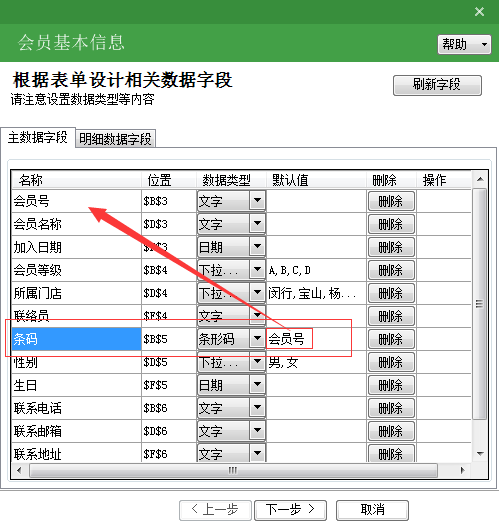This screenshot has width=499, height=530.
Task: Click 取消 to cancel the wizard
Action: pos(372,510)
